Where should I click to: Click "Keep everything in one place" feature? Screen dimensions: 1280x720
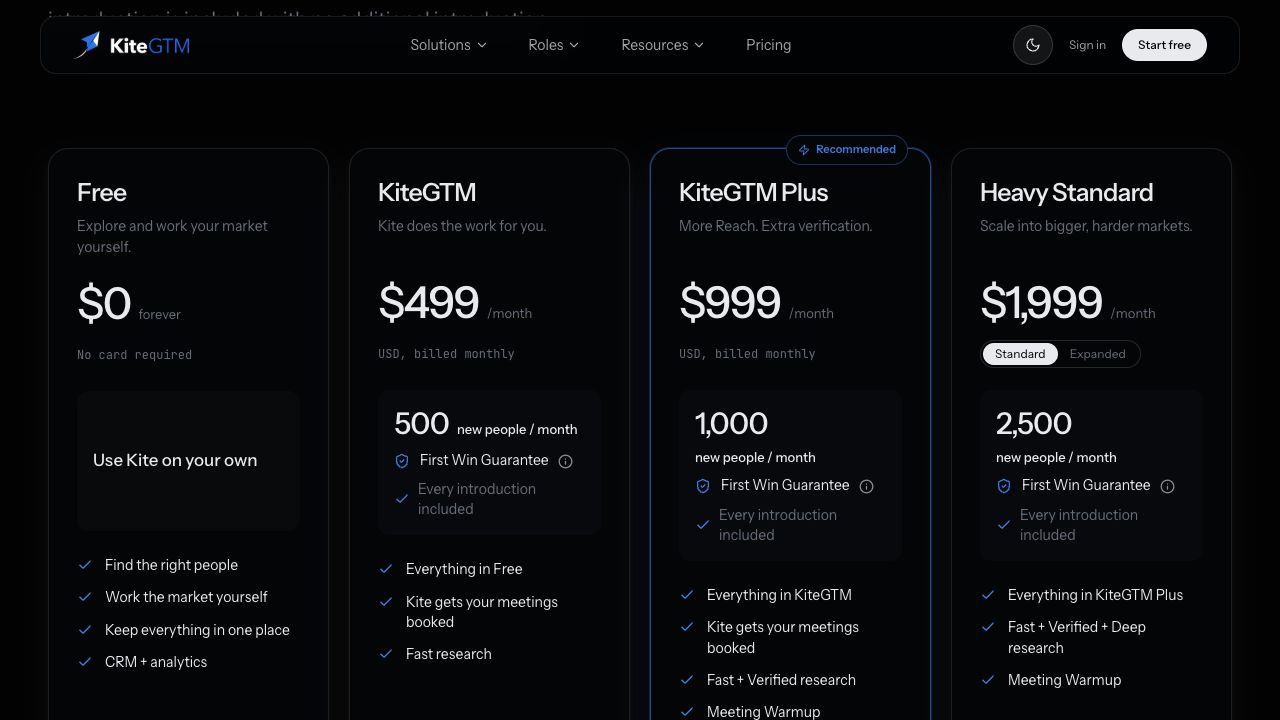197,630
